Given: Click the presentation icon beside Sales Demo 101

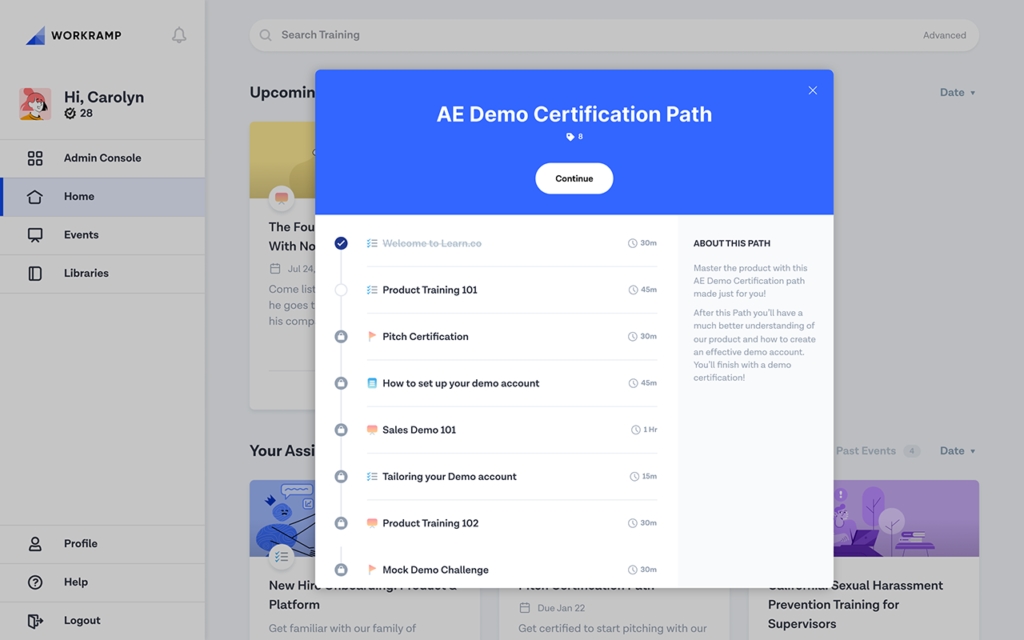Looking at the screenshot, I should [x=372, y=430].
